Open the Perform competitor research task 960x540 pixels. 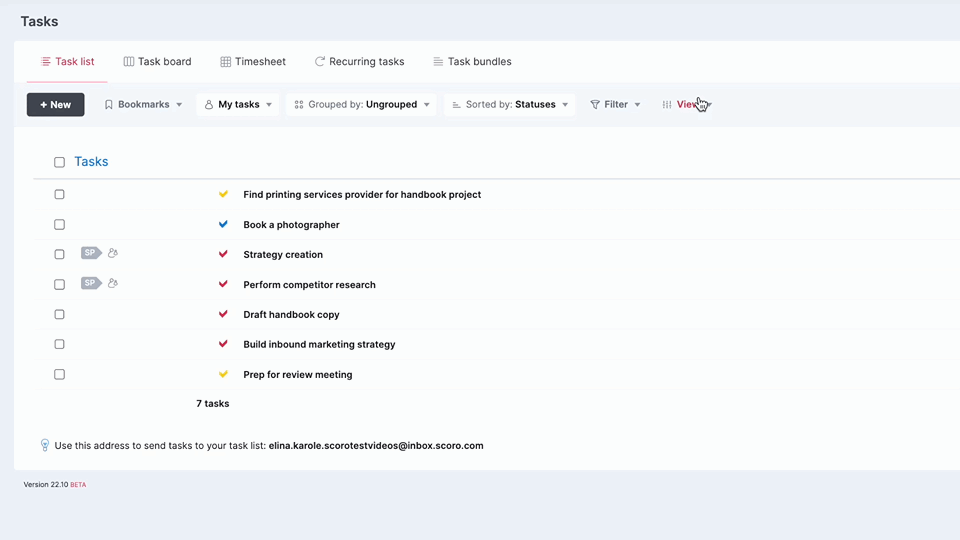click(x=309, y=285)
